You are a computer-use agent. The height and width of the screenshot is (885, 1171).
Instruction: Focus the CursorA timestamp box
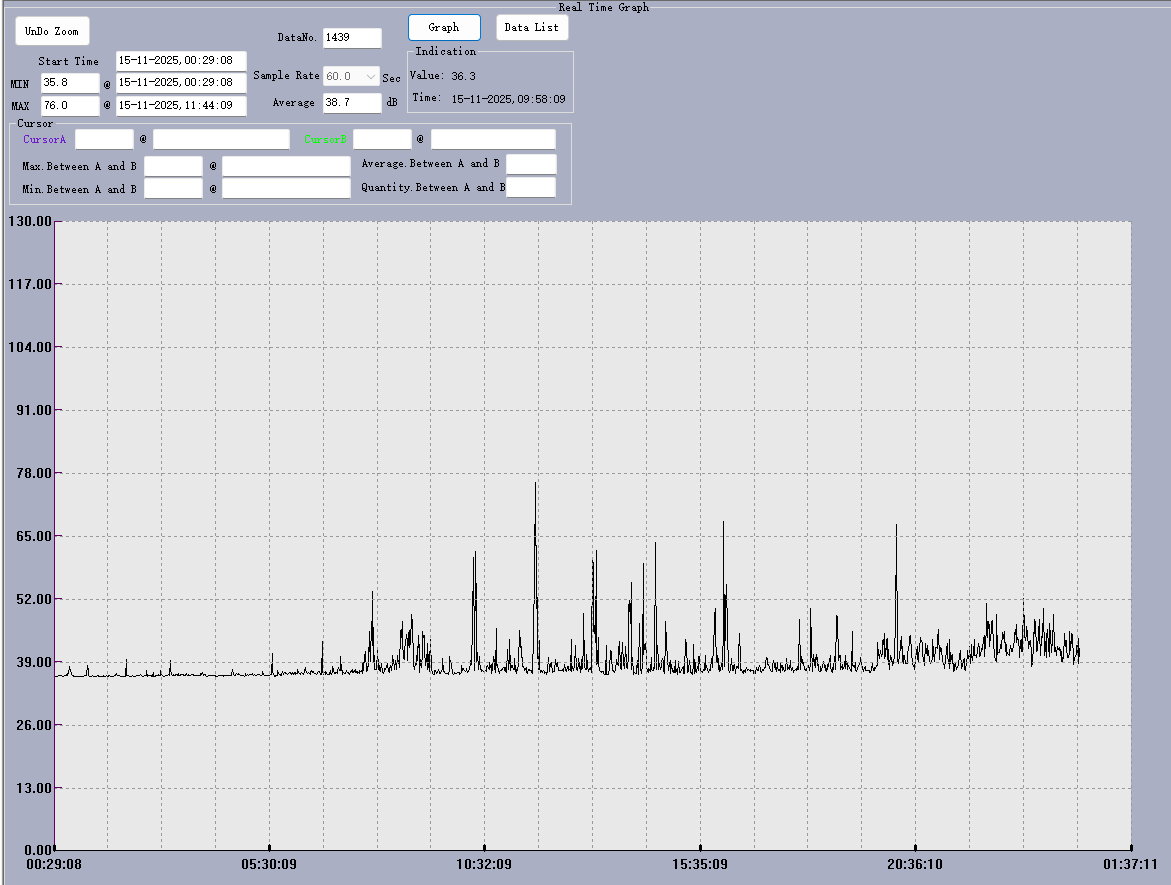[x=221, y=139]
